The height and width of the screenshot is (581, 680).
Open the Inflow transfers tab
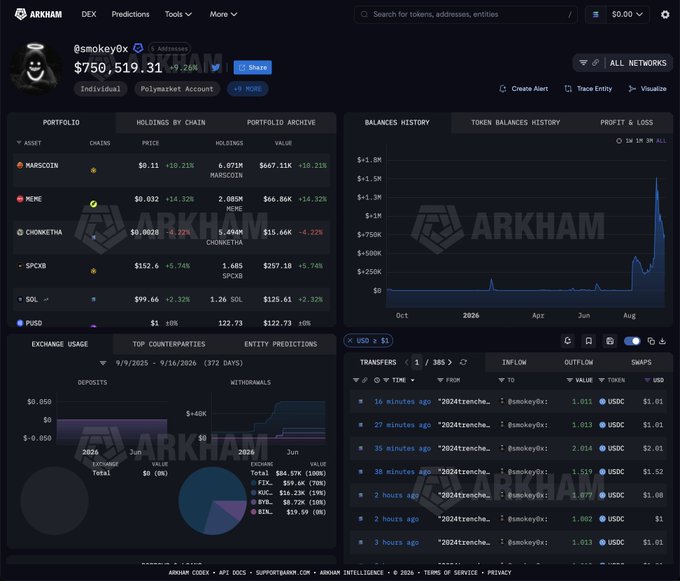tap(514, 362)
